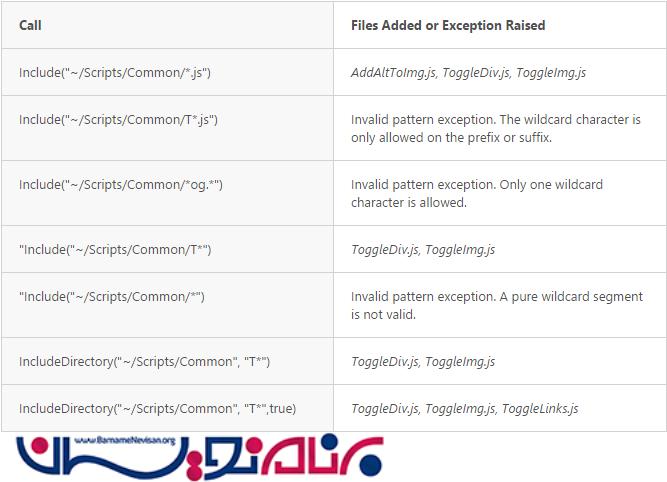Click the Include("~/Scripts/Common/*.js") call cell
The width and height of the screenshot is (667, 482).
(x=115, y=73)
